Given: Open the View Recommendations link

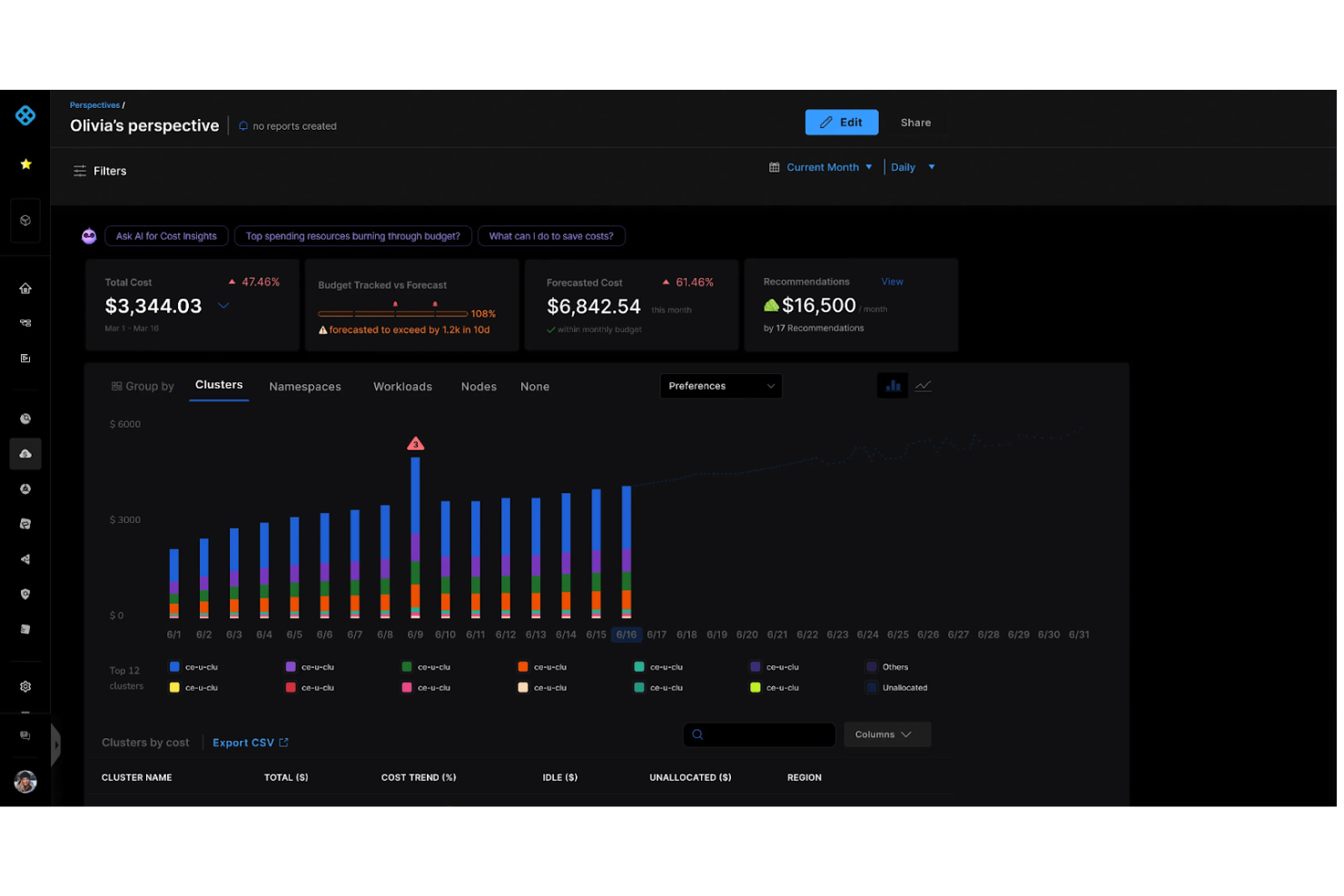Looking at the screenshot, I should coord(892,281).
